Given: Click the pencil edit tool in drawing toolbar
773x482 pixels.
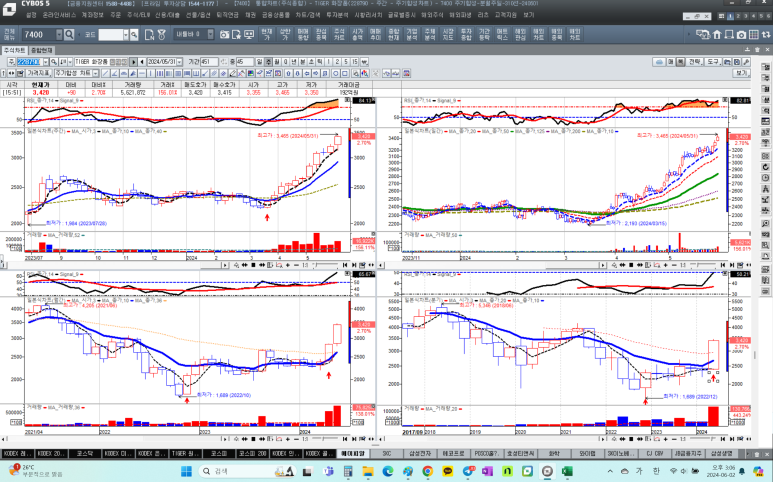Looking at the screenshot, I should 232,73.
